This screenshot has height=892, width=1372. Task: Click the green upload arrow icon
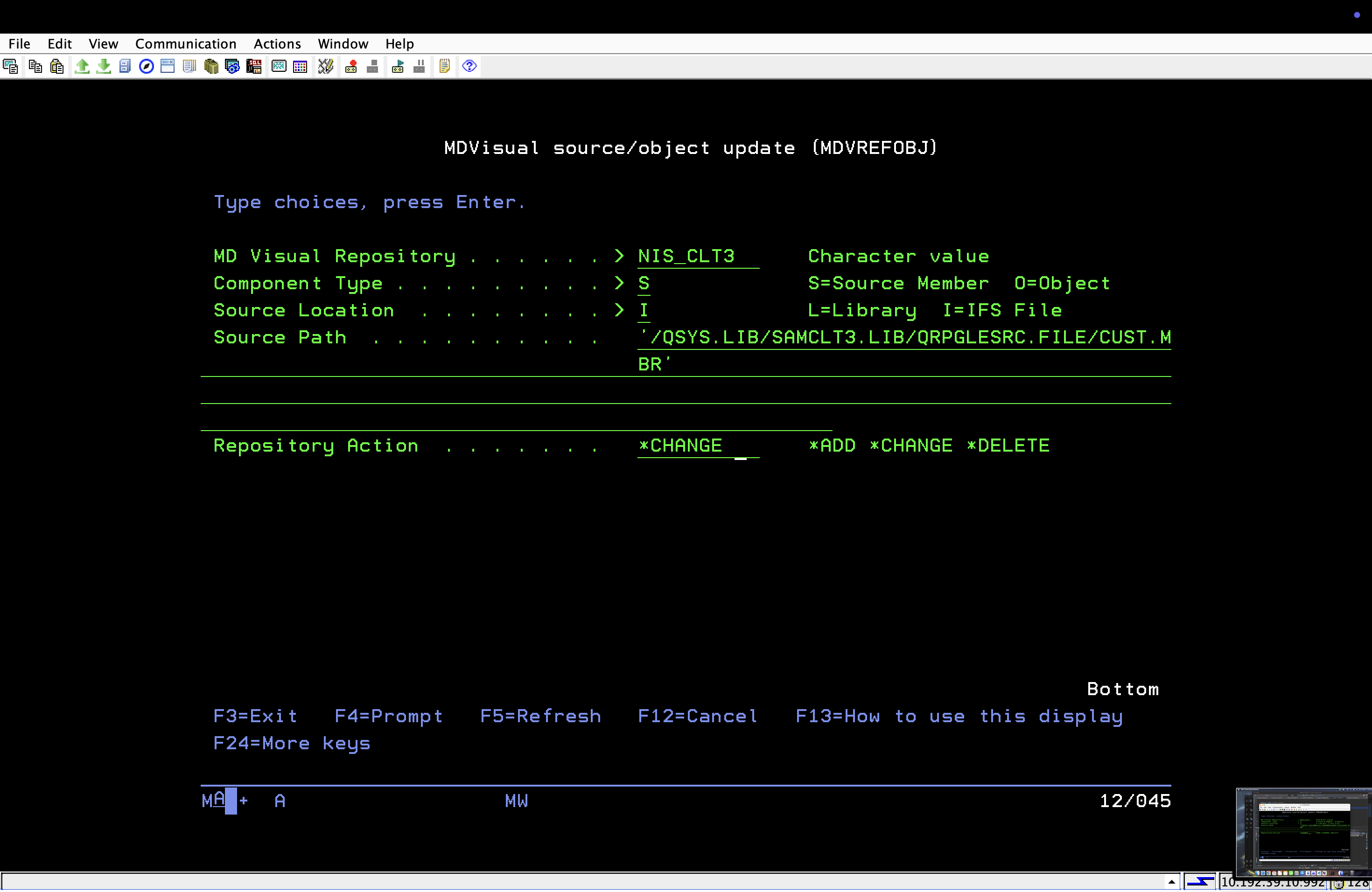point(82,66)
